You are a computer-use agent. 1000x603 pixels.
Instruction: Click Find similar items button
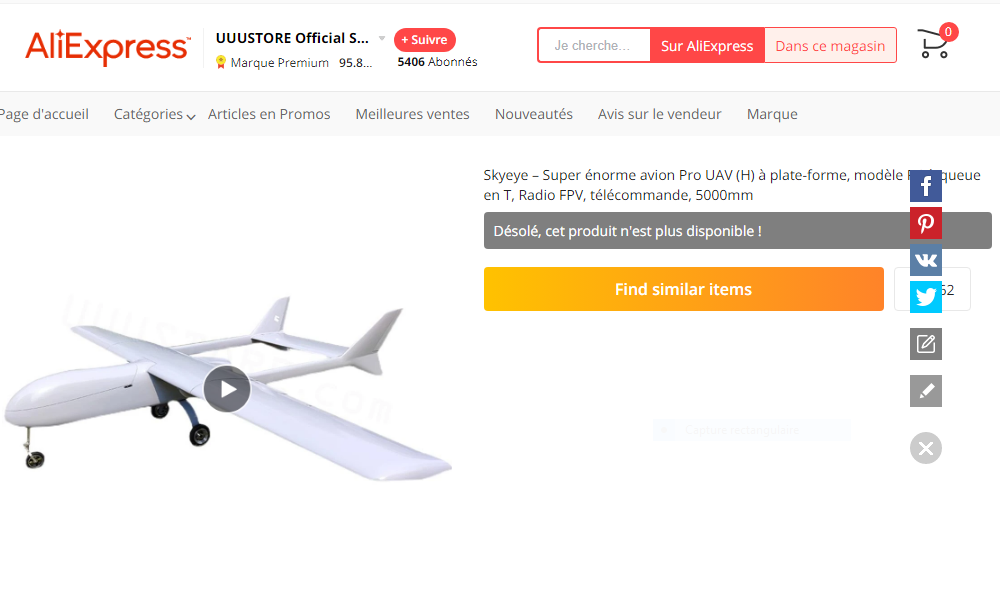(x=684, y=289)
